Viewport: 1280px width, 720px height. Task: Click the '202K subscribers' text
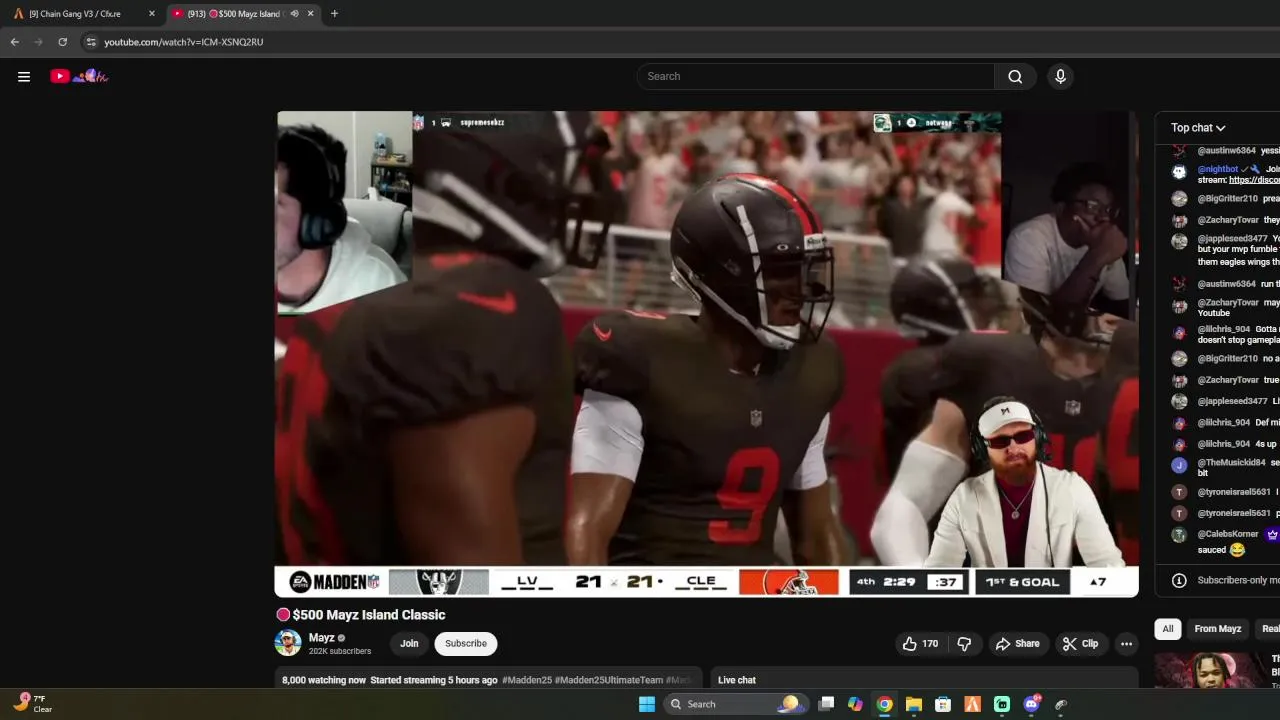340,652
